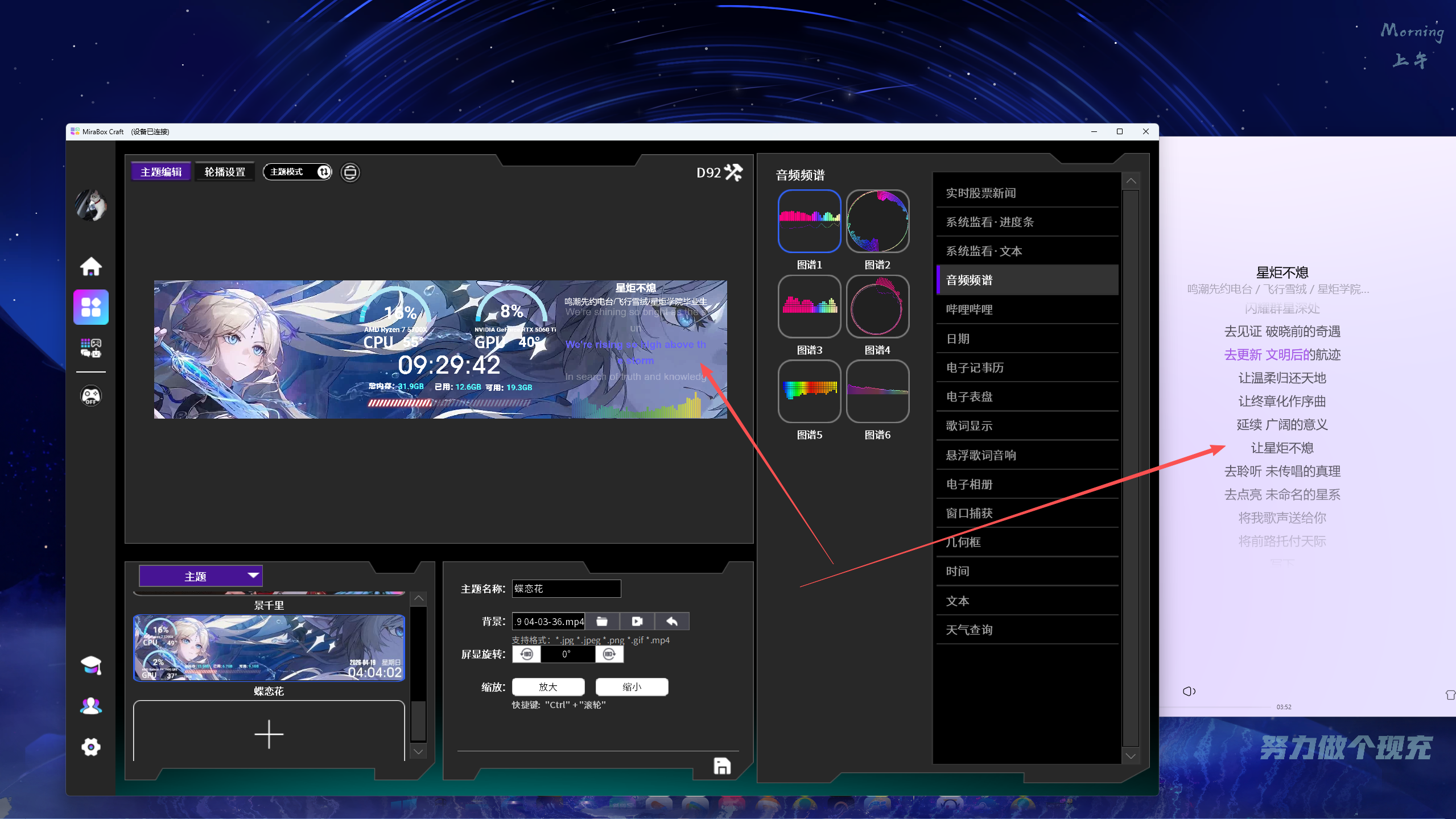
Task: Switch to the 轮播设置 tab
Action: 225,172
